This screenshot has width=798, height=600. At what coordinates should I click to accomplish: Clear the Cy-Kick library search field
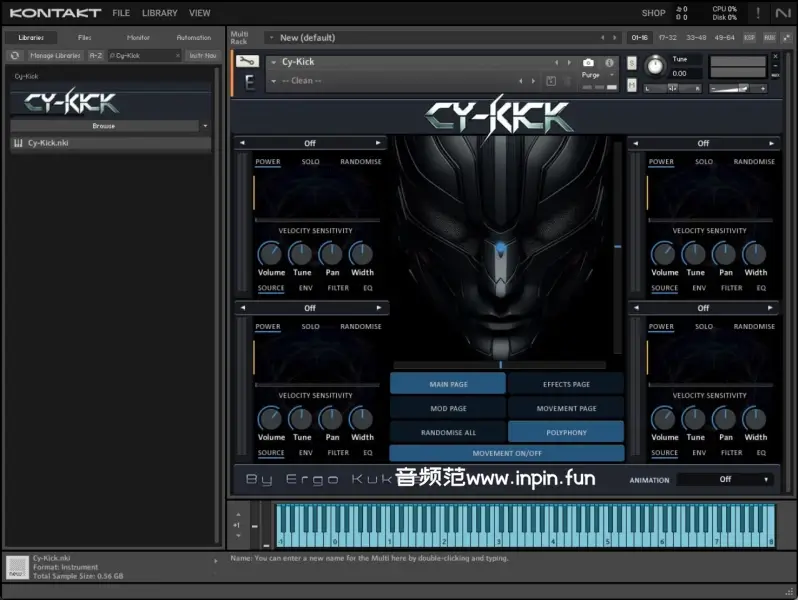[178, 56]
